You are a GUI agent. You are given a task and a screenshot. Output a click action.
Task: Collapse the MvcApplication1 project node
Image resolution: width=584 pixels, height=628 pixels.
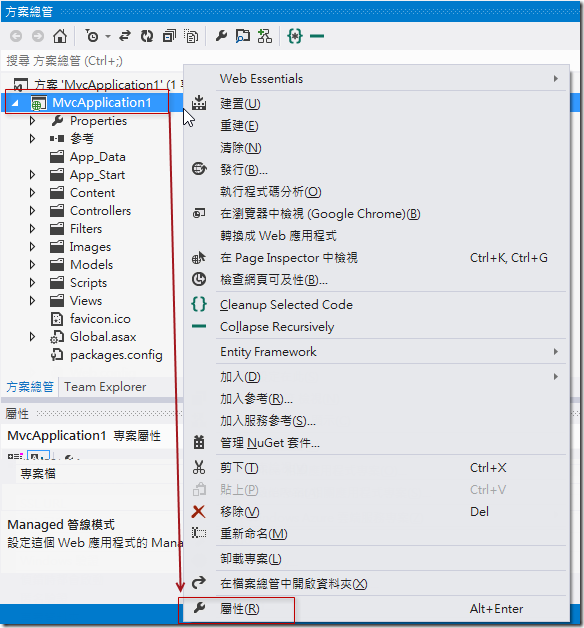pos(15,103)
